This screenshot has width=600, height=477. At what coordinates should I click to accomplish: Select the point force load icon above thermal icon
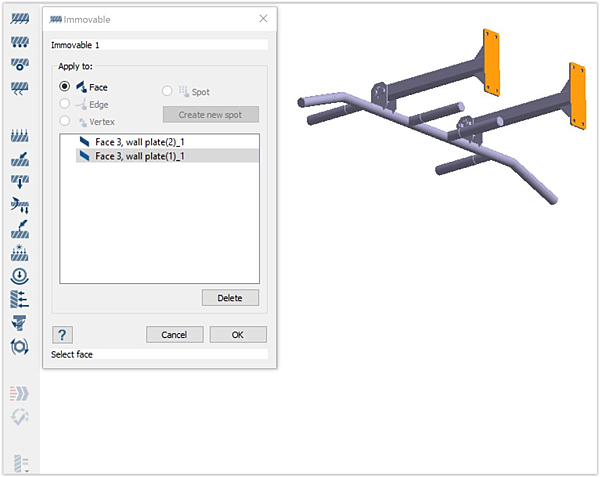click(20, 229)
